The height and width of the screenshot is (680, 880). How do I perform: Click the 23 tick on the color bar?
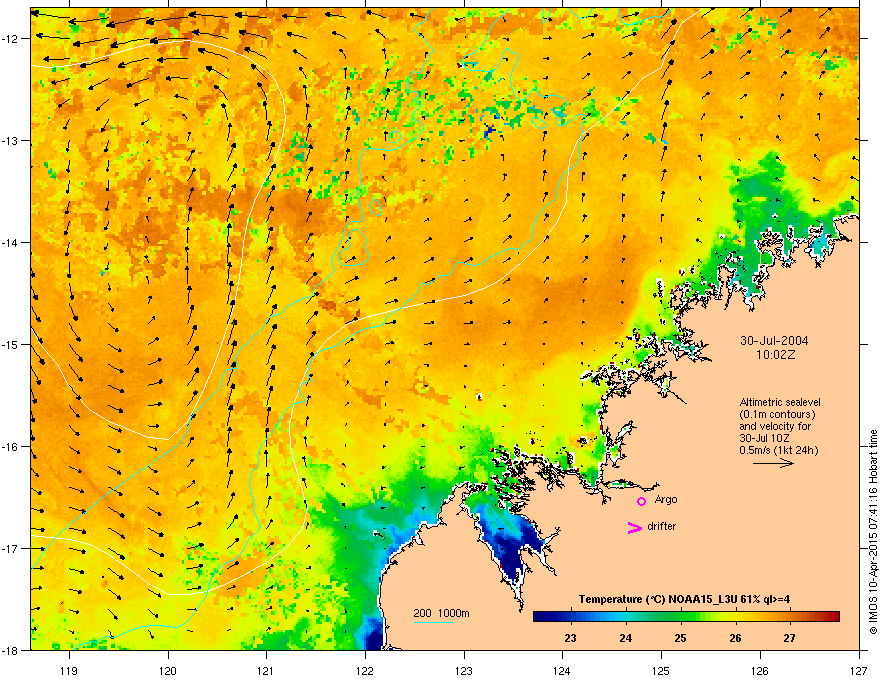click(570, 638)
